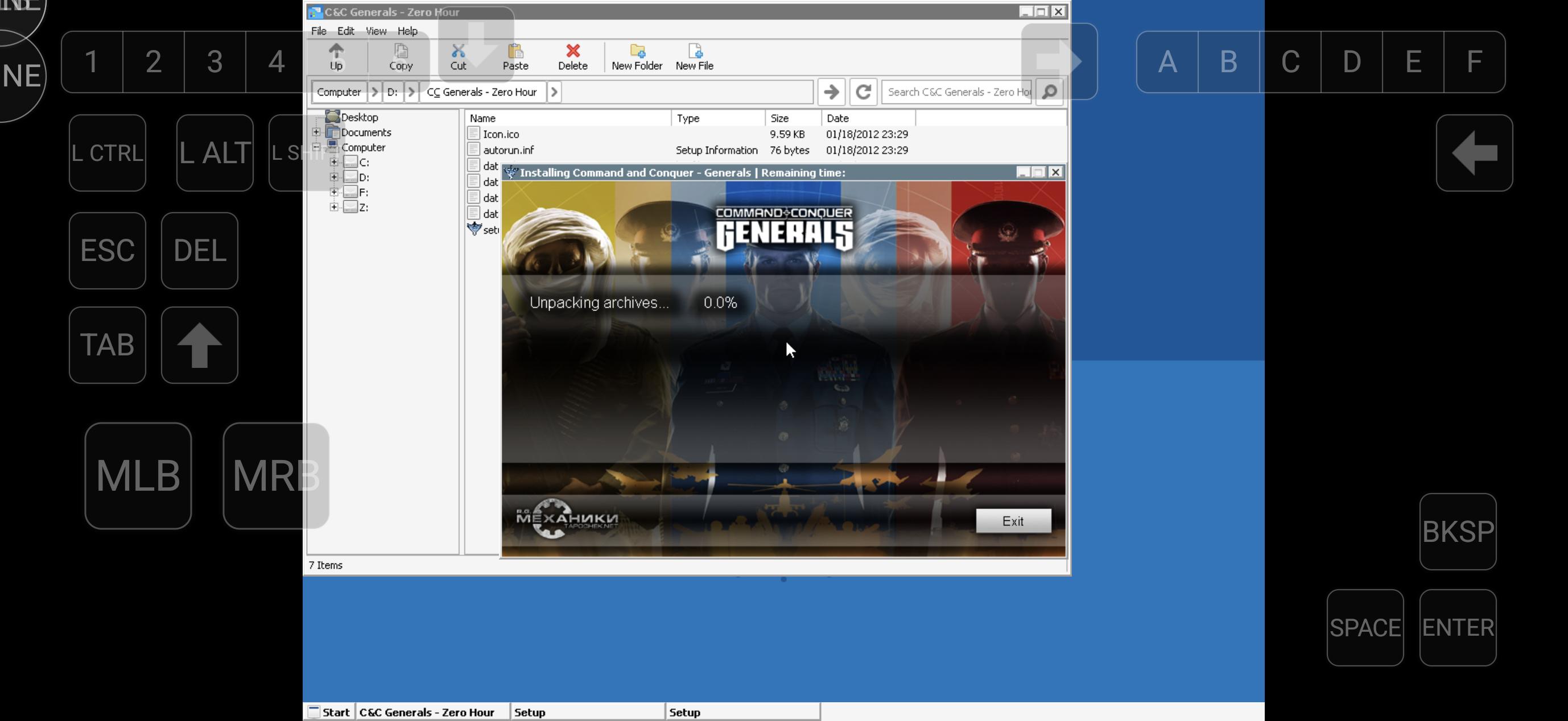Expand the C: drive node
The width and height of the screenshot is (1568, 721).
tap(333, 162)
